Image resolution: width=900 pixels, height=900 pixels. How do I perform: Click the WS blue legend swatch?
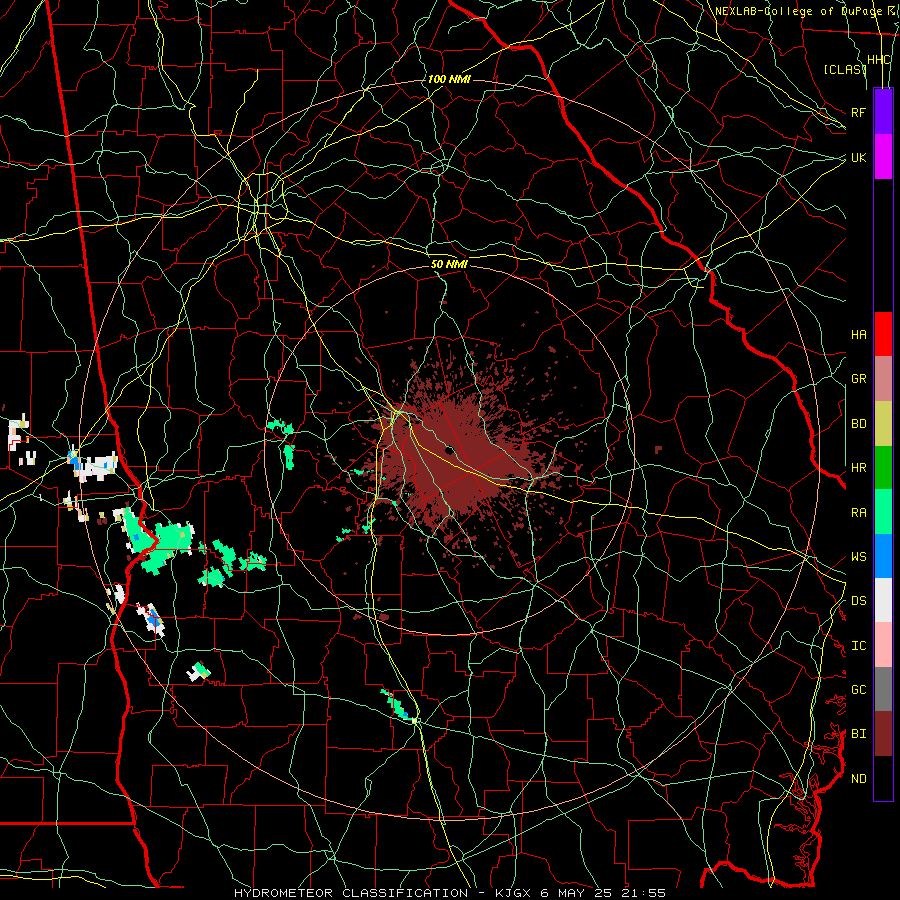click(883, 556)
